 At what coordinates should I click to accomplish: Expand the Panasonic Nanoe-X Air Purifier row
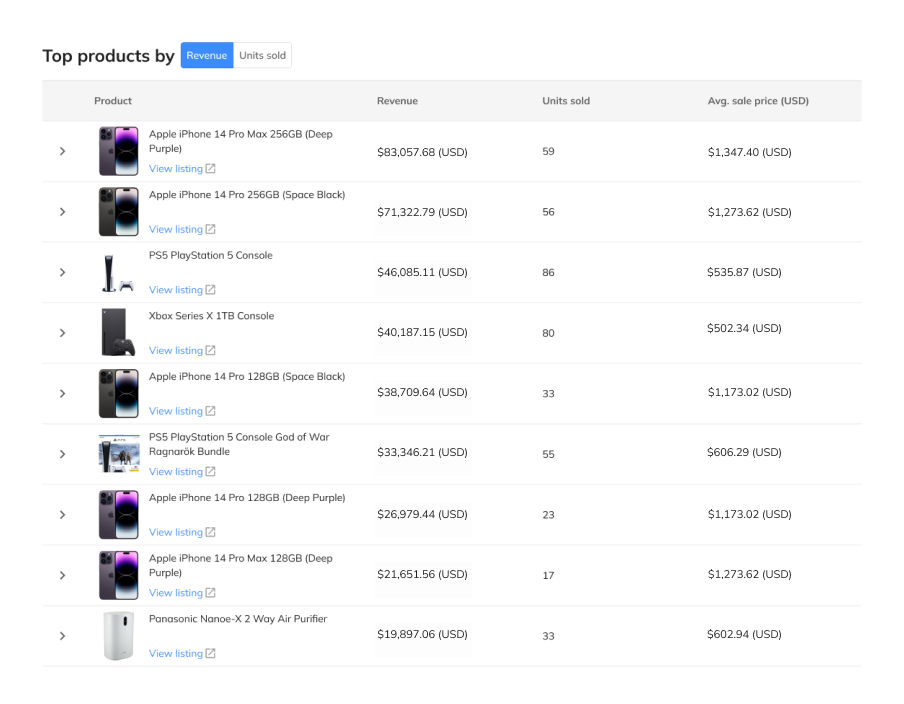62,636
